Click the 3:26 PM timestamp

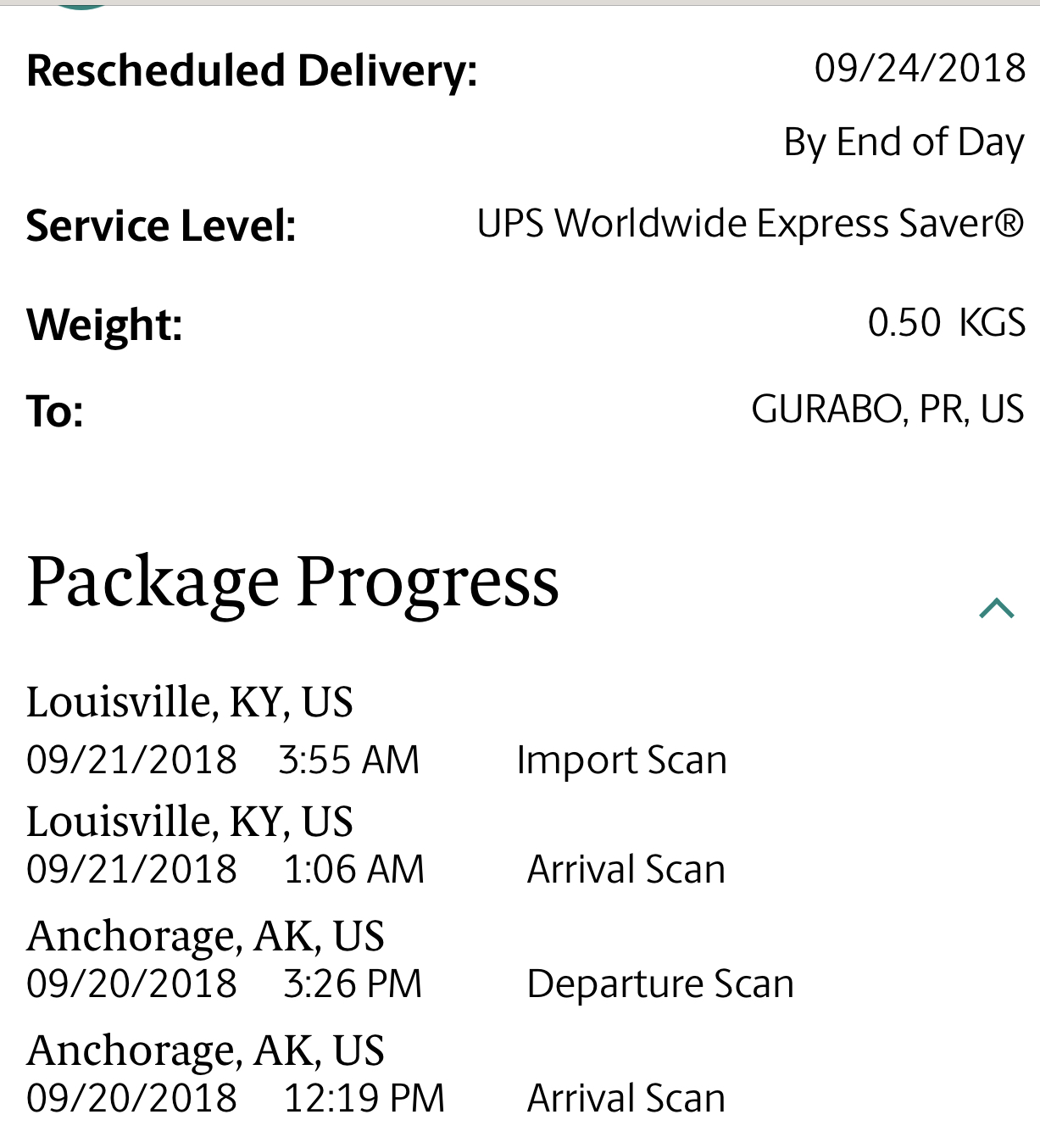(352, 984)
